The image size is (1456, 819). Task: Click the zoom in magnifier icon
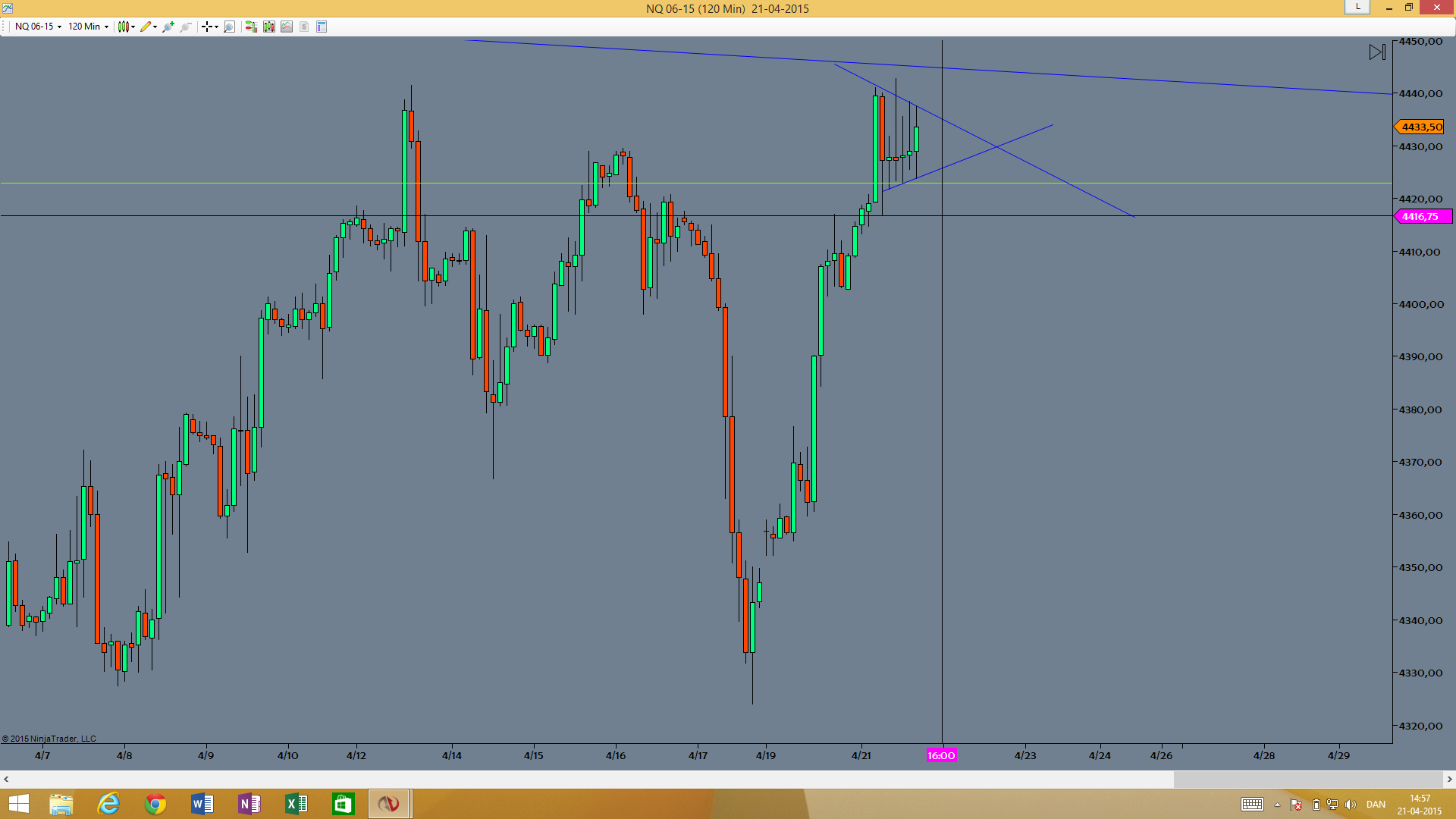point(168,27)
